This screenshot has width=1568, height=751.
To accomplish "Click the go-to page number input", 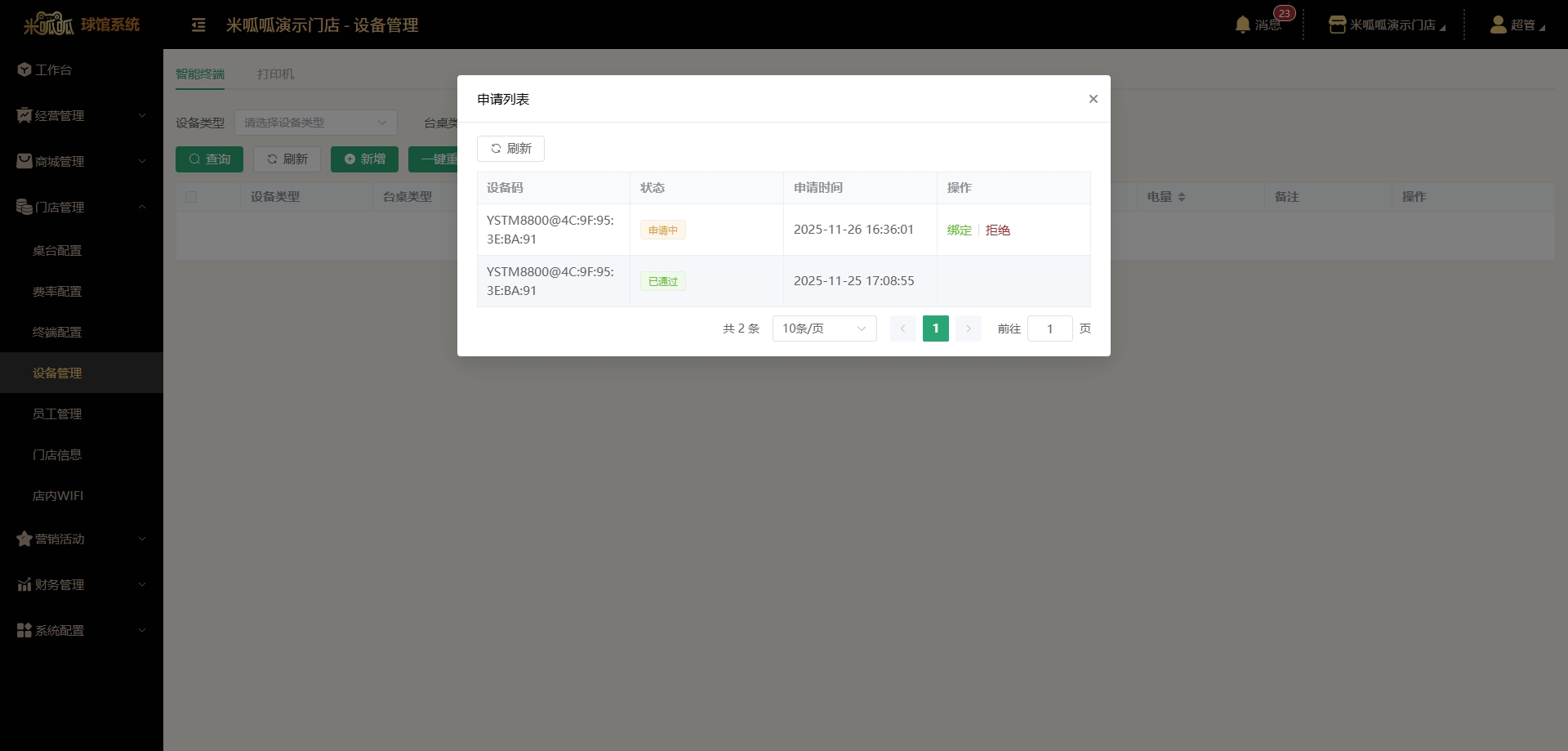I will point(1049,329).
